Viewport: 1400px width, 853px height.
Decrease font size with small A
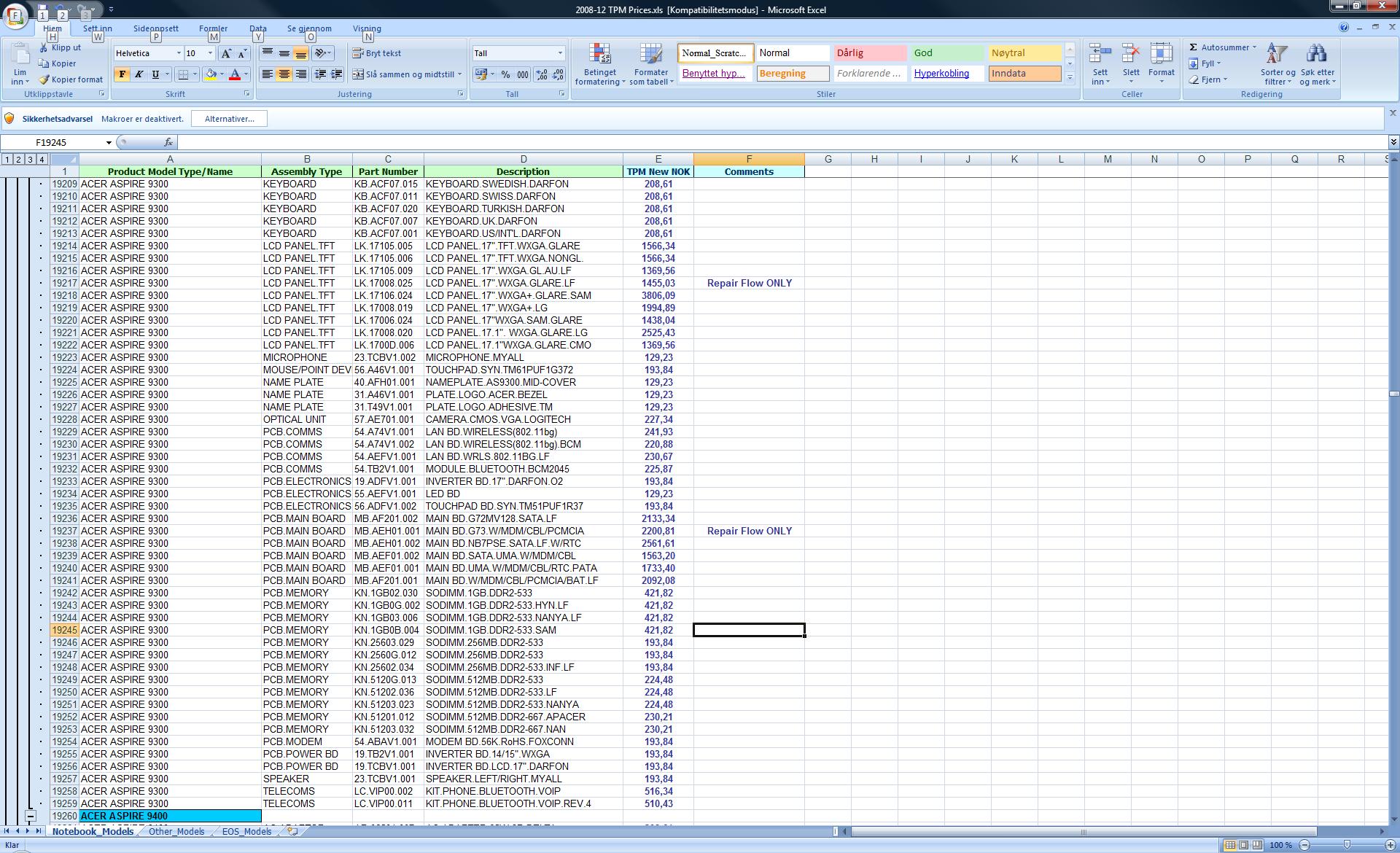242,53
